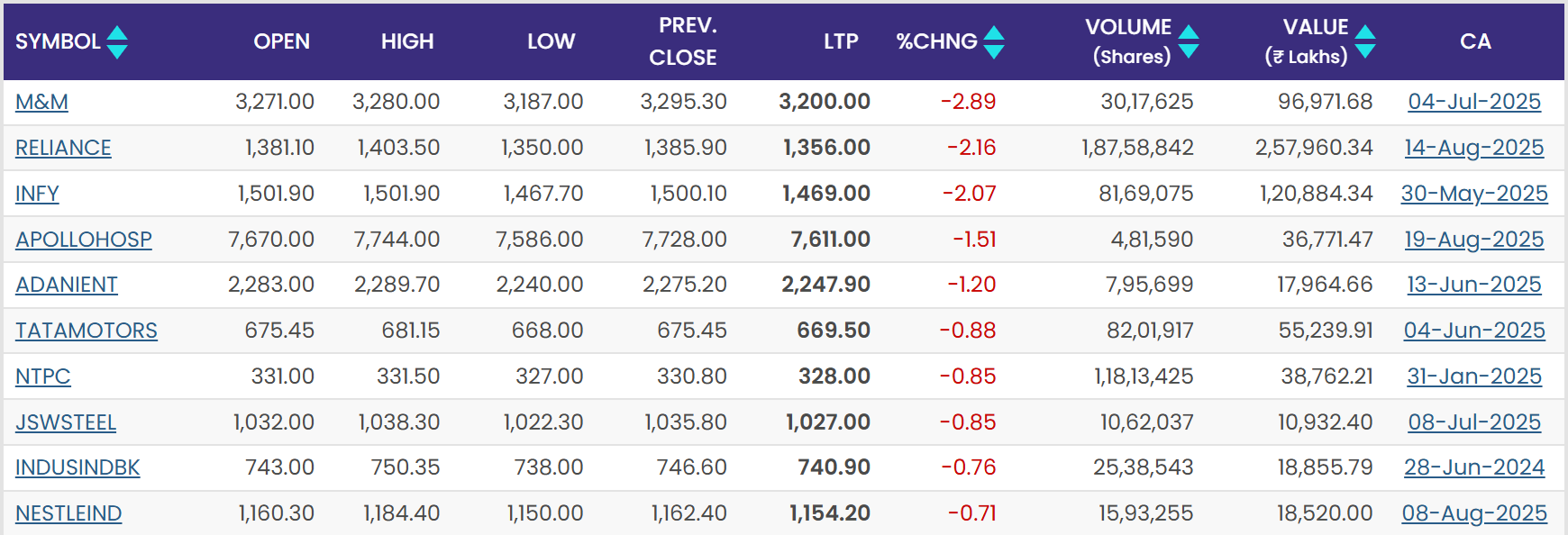The height and width of the screenshot is (535, 1568).
Task: Open INDUSINDBK's 28-Jun-2024 CA link
Action: pos(1474,467)
